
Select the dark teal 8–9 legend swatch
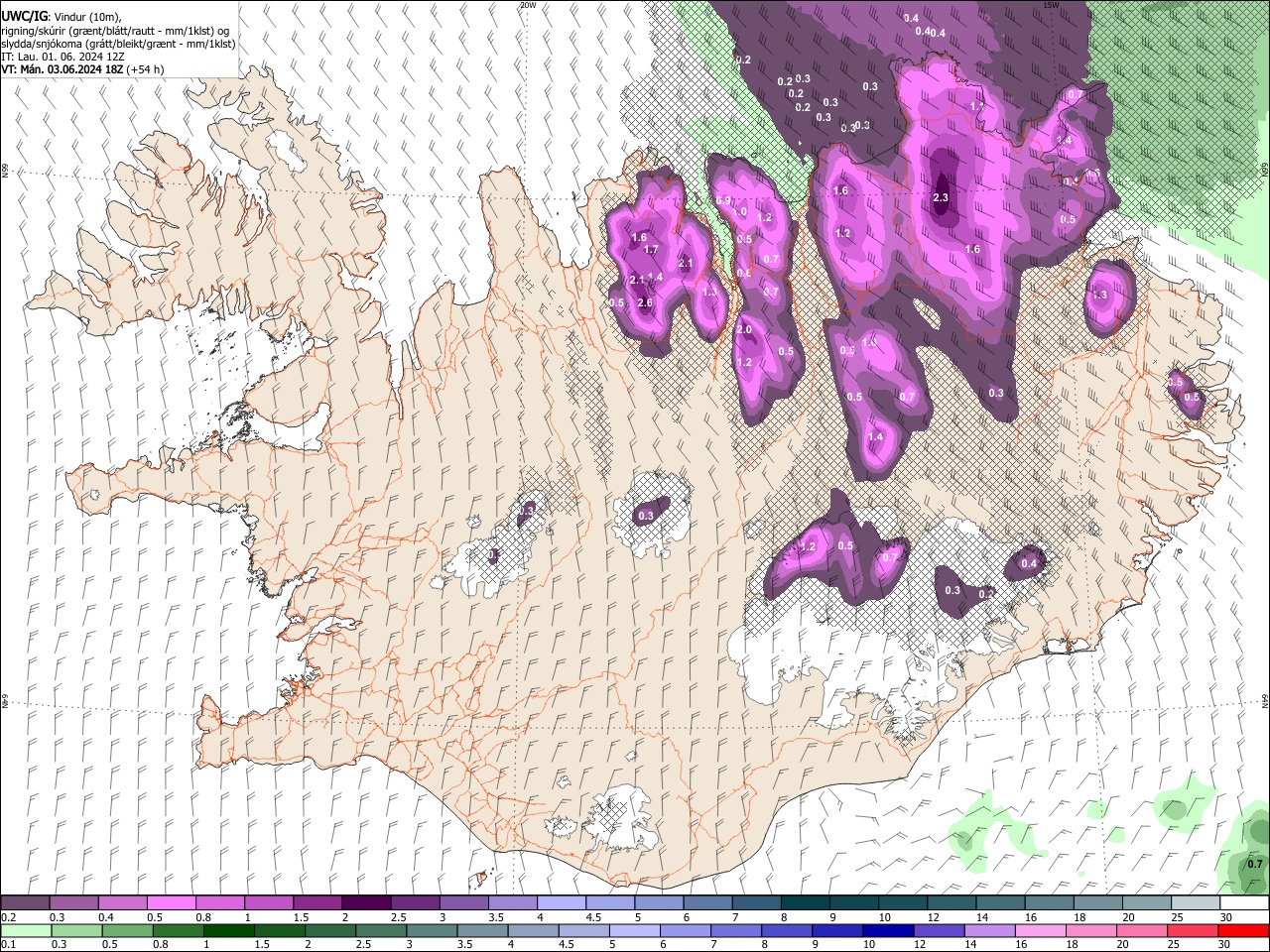805,903
